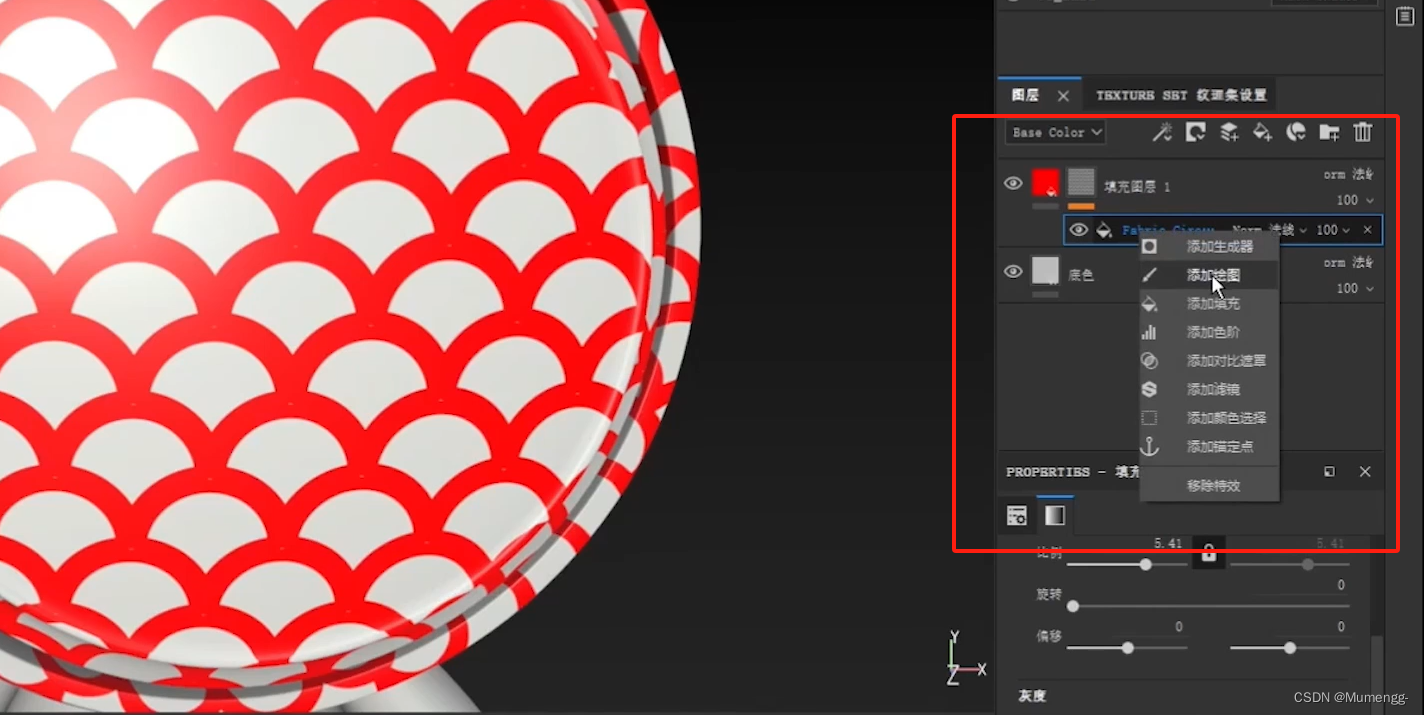Click the red fill thumbnail of 填充图层 1
The height and width of the screenshot is (715, 1424).
tap(1045, 182)
